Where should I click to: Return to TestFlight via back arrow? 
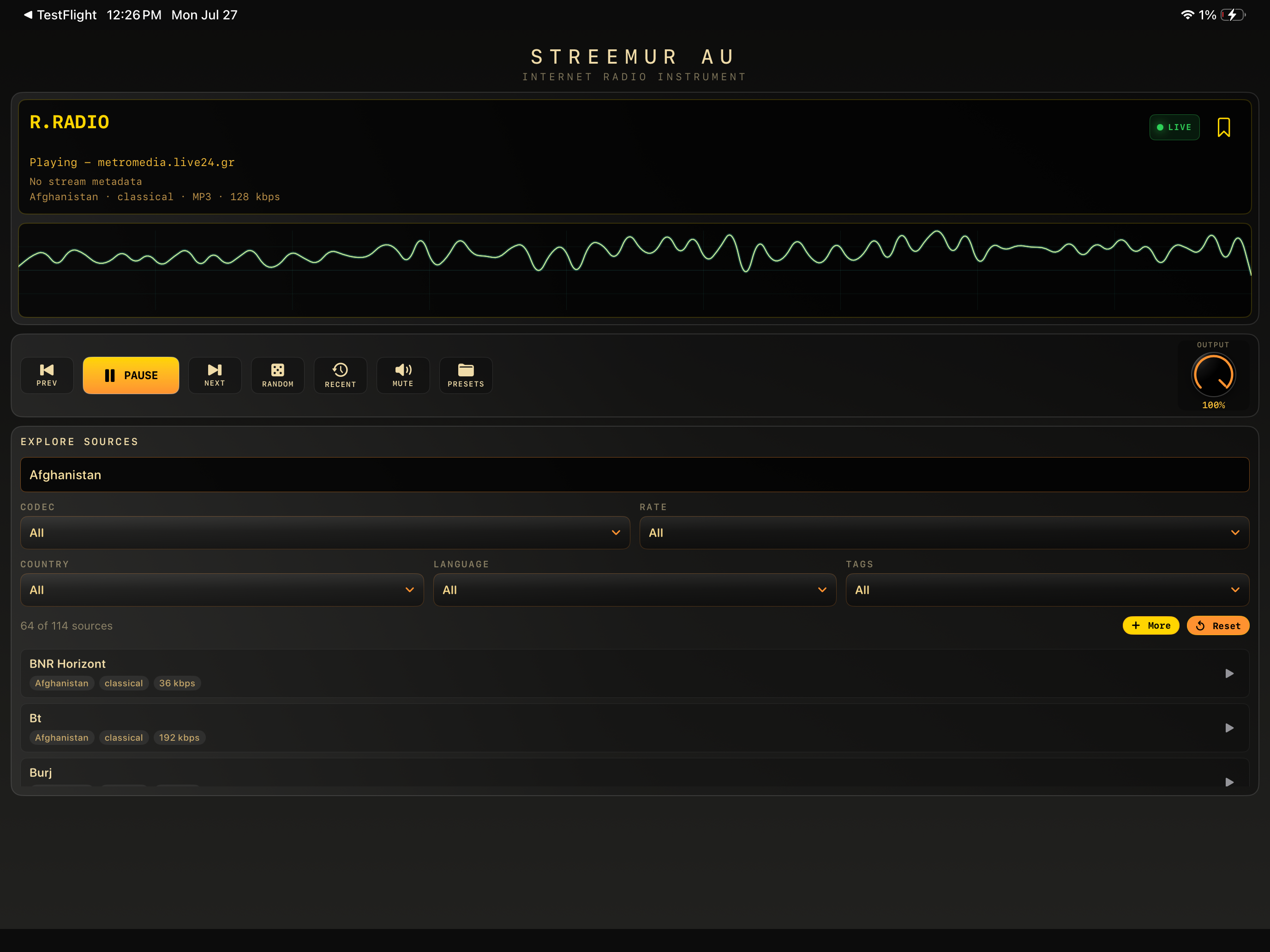click(60, 15)
